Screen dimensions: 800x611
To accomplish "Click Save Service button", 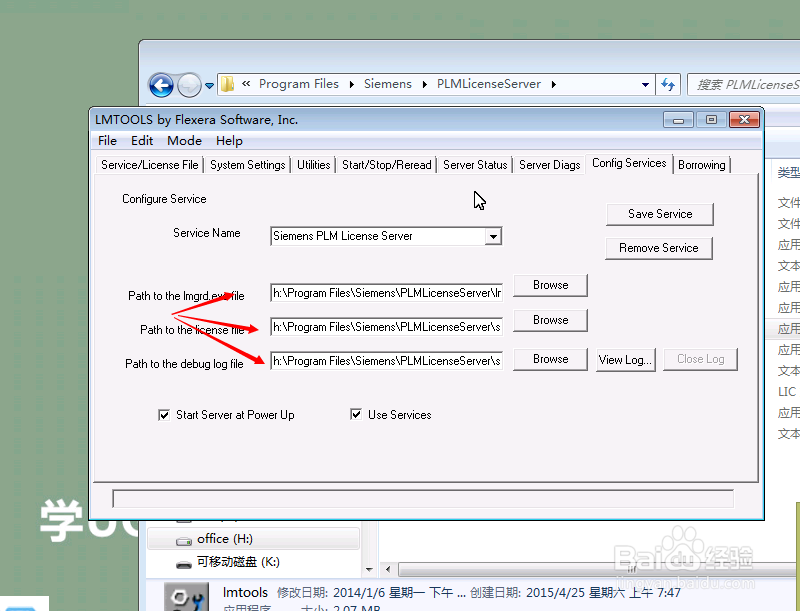I will (x=660, y=214).
